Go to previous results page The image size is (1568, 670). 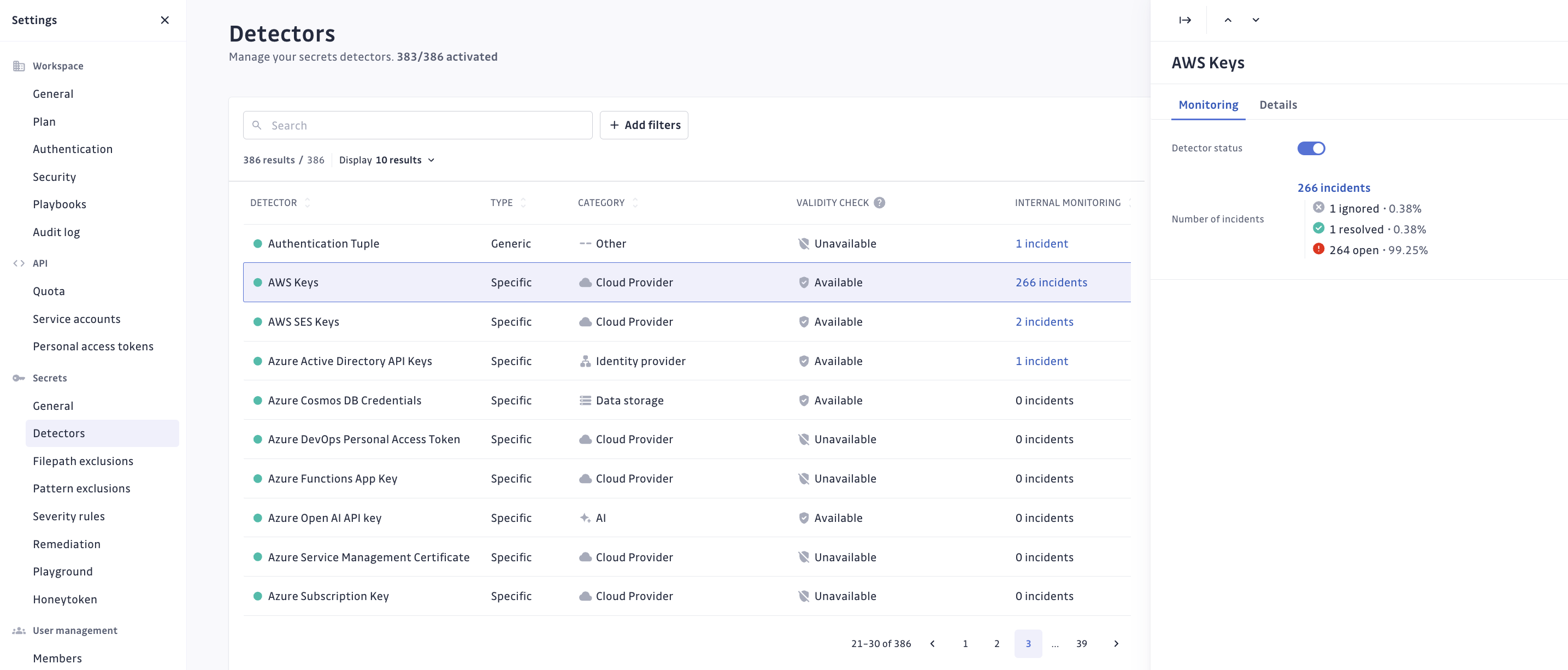(x=932, y=644)
